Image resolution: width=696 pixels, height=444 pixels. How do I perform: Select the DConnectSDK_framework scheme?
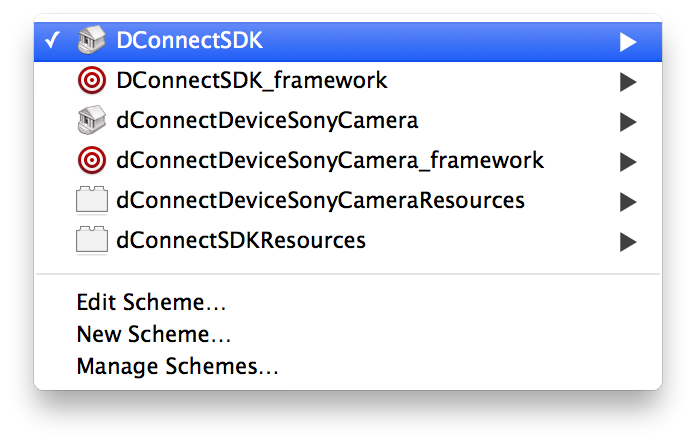pyautogui.click(x=252, y=80)
